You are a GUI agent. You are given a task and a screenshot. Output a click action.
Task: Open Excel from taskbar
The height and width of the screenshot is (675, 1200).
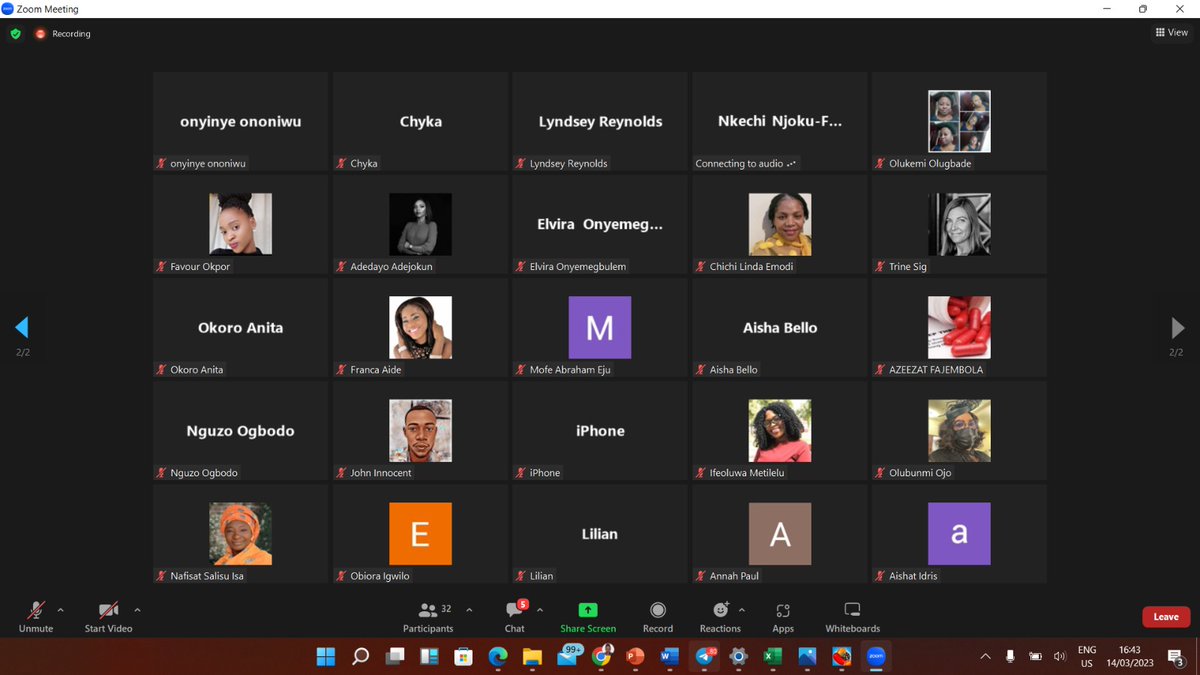(x=773, y=657)
